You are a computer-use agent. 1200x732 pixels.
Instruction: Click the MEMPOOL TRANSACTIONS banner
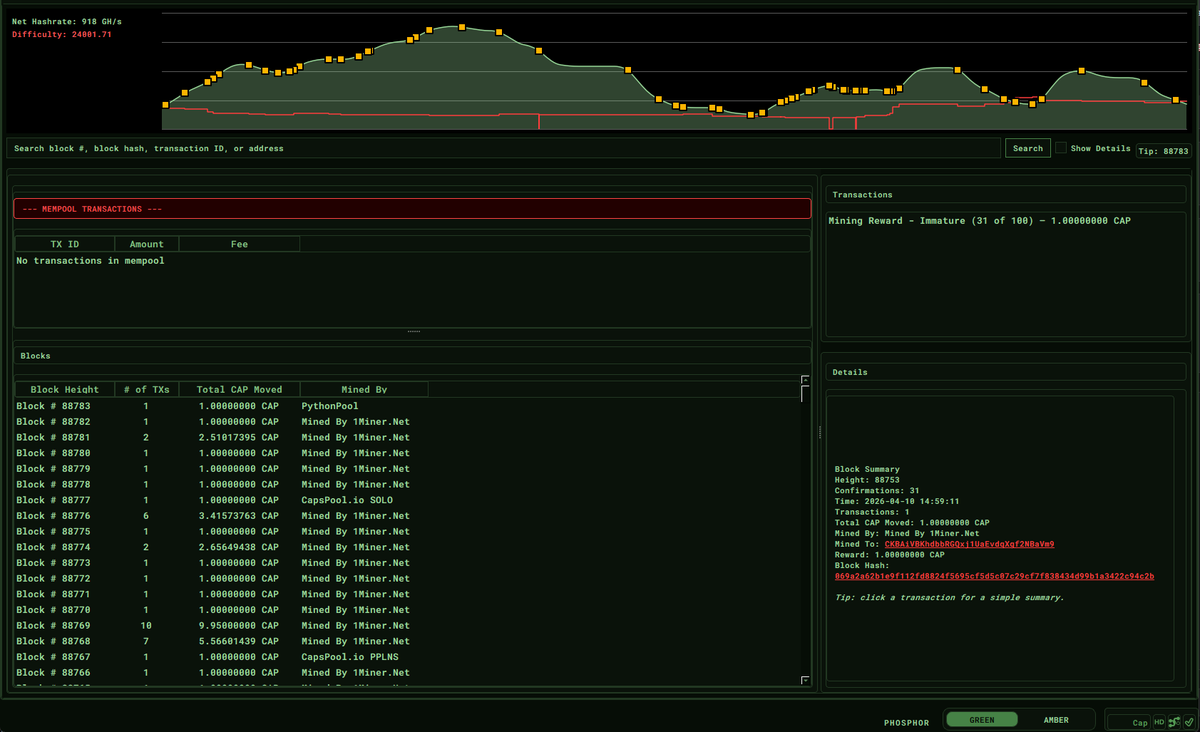(412, 209)
